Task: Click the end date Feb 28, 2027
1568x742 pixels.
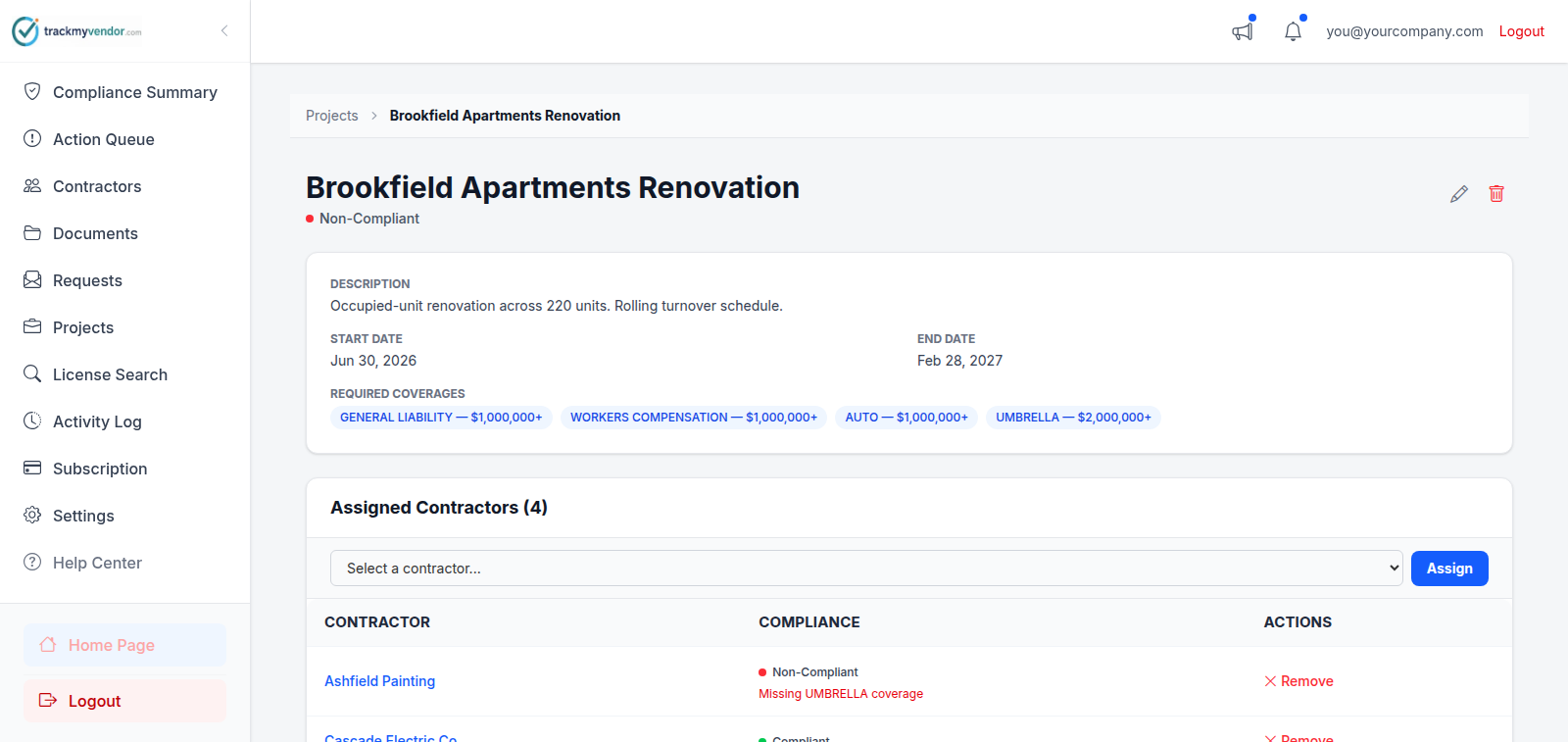Action: [x=959, y=361]
